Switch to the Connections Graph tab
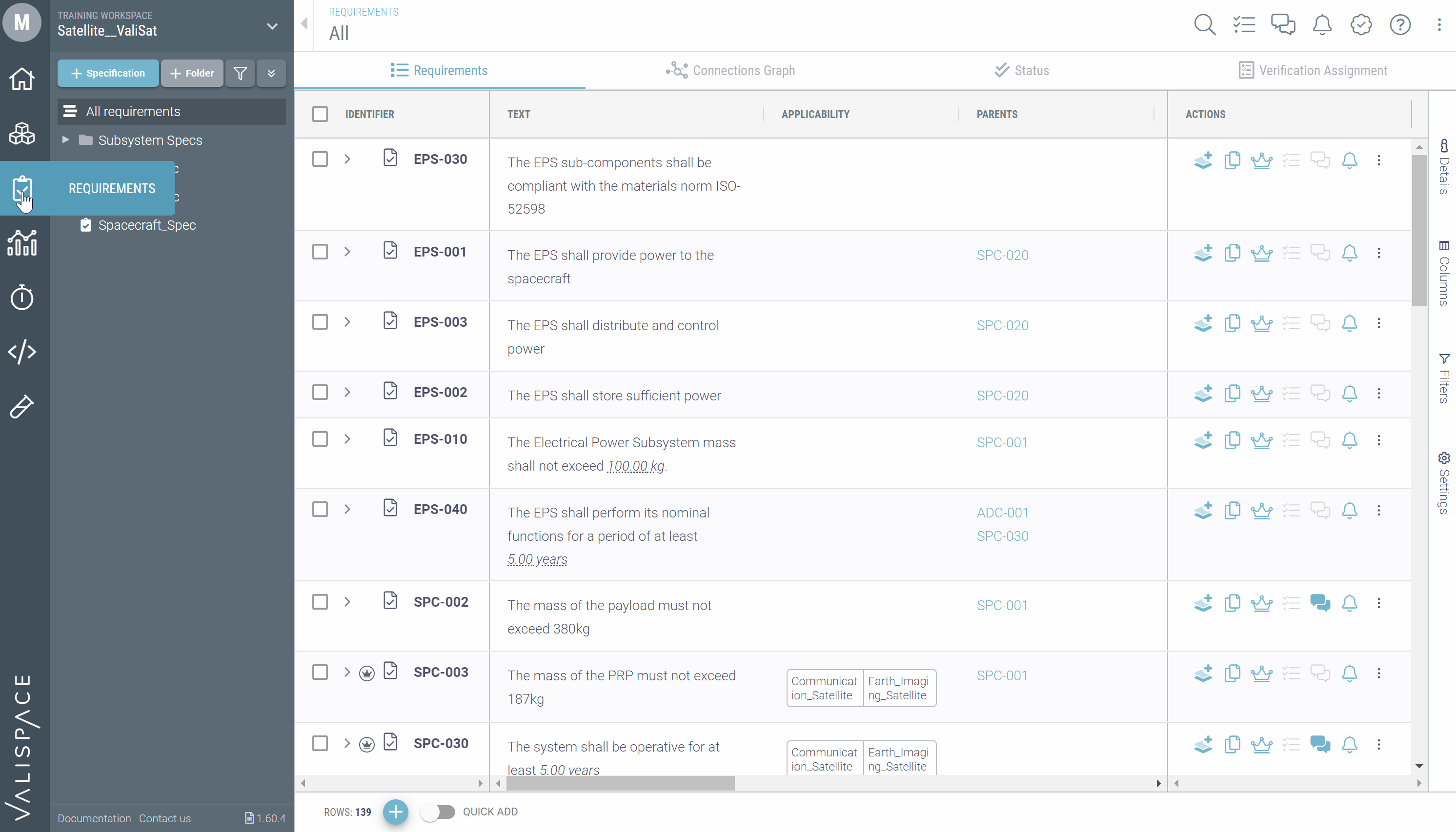1456x832 pixels. tap(730, 70)
